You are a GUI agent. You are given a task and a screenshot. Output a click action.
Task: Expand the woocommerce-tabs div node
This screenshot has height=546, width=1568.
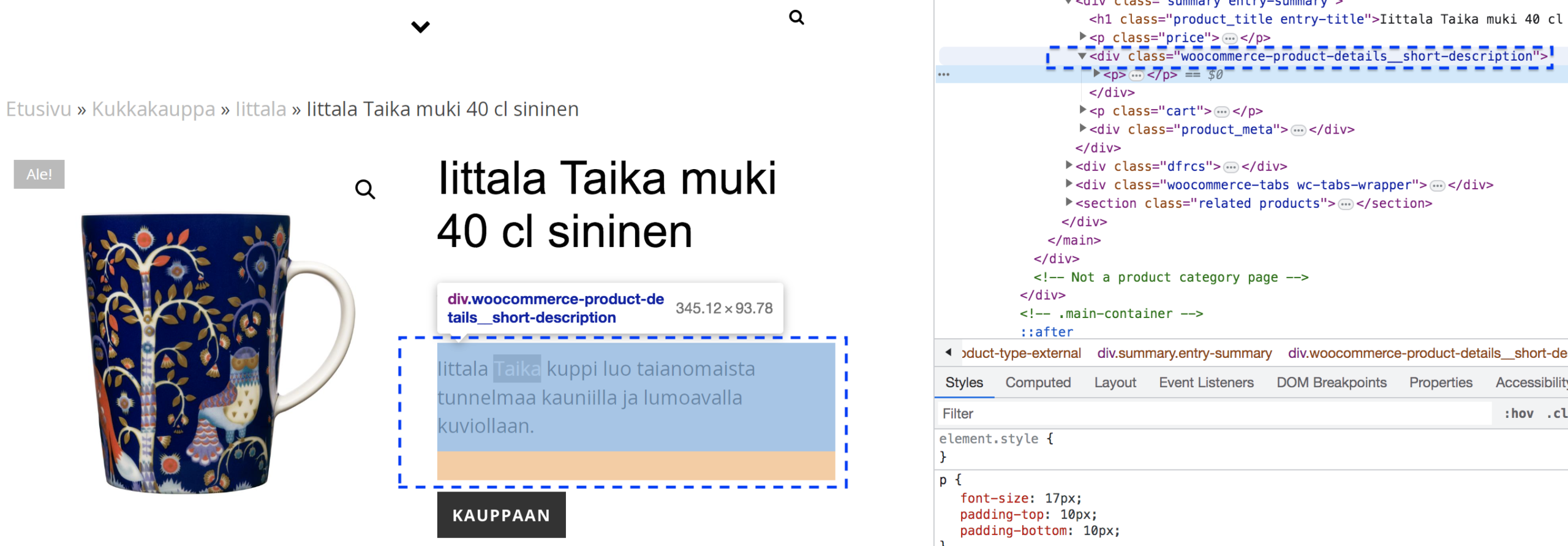tap(1069, 184)
